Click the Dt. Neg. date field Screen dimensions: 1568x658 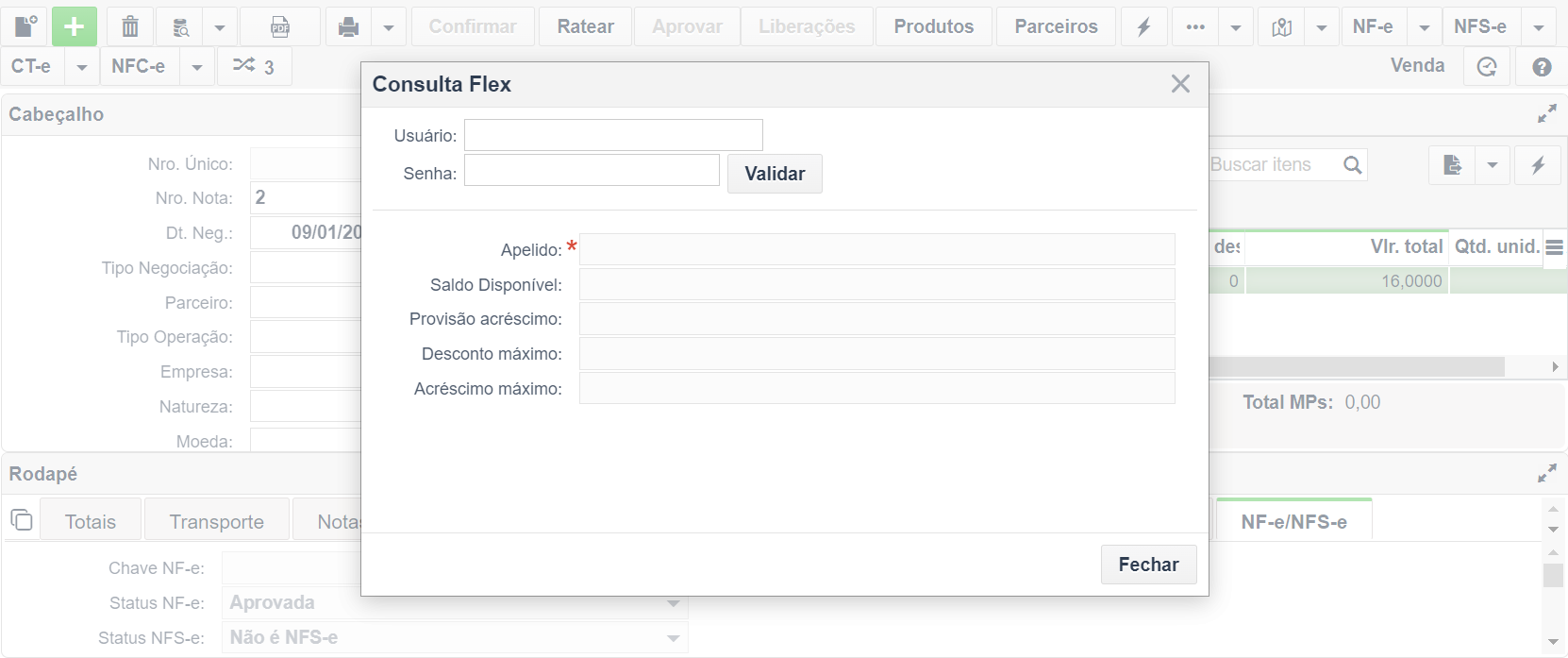pos(306,232)
